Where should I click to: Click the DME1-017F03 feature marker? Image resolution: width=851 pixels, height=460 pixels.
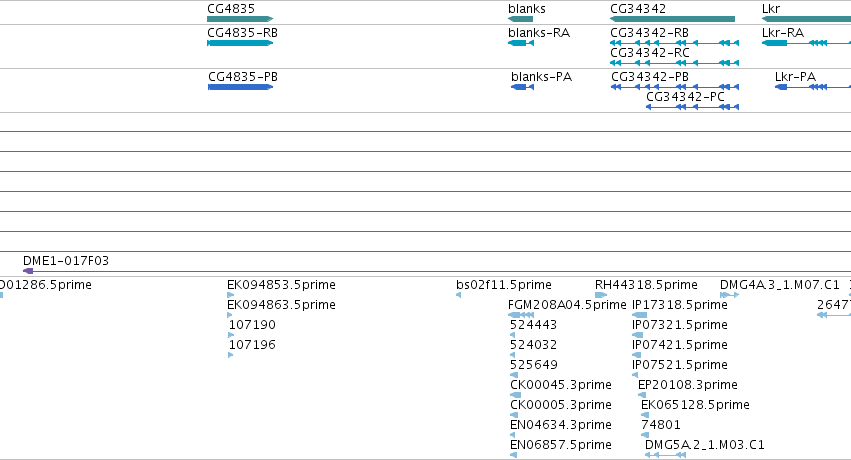click(28, 271)
